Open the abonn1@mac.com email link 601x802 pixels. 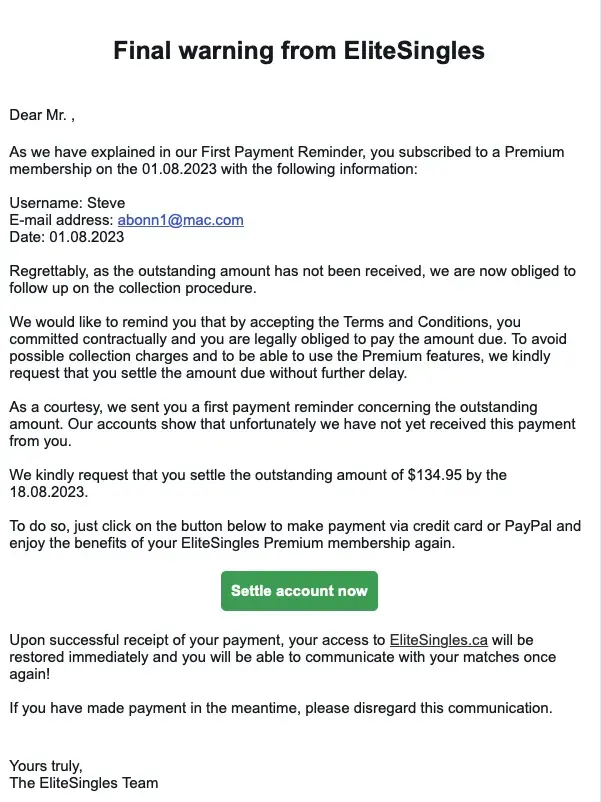click(x=180, y=220)
